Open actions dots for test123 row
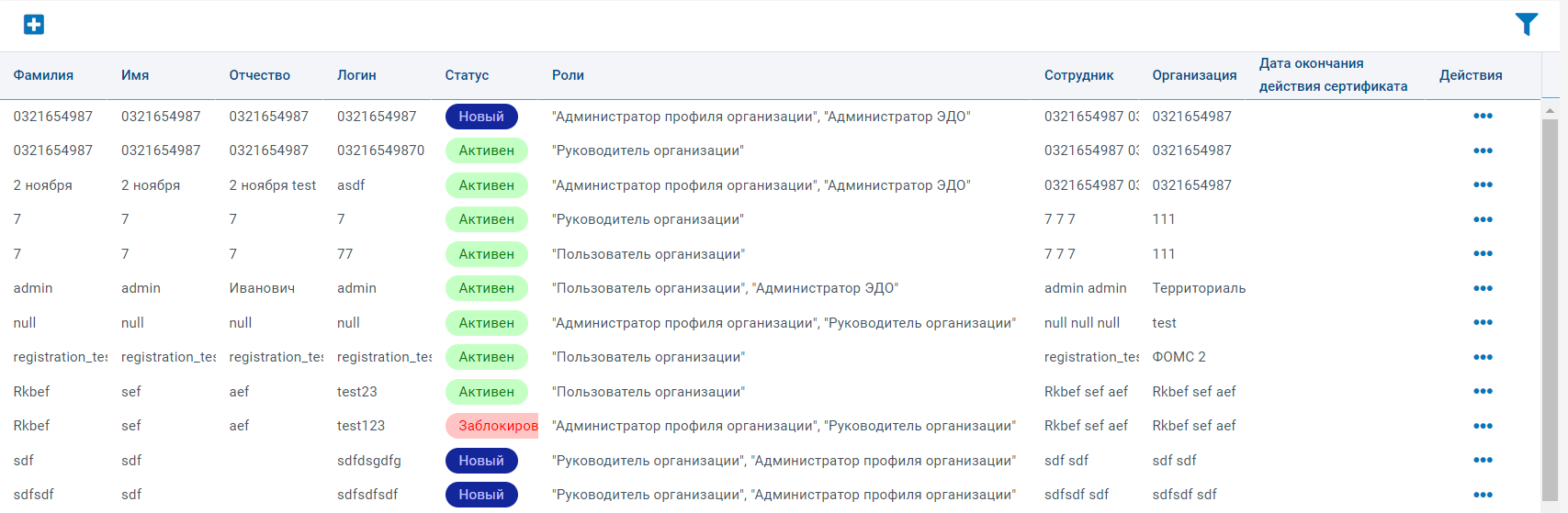This screenshot has width=1568, height=513. coord(1483,426)
